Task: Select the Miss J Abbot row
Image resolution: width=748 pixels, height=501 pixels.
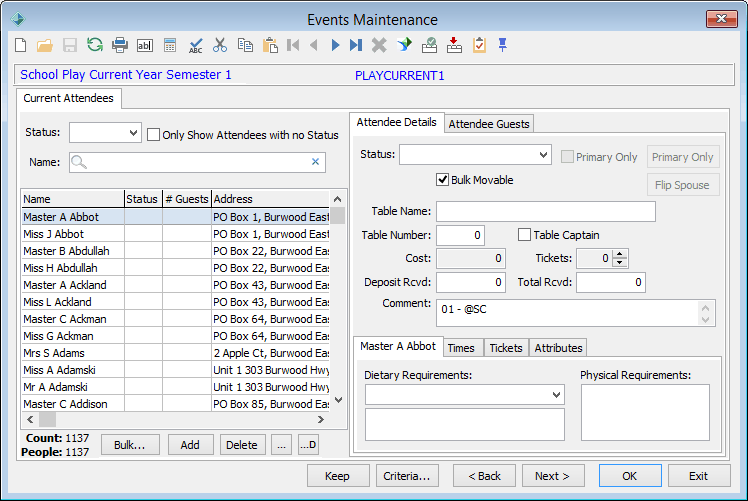Action: [176, 234]
